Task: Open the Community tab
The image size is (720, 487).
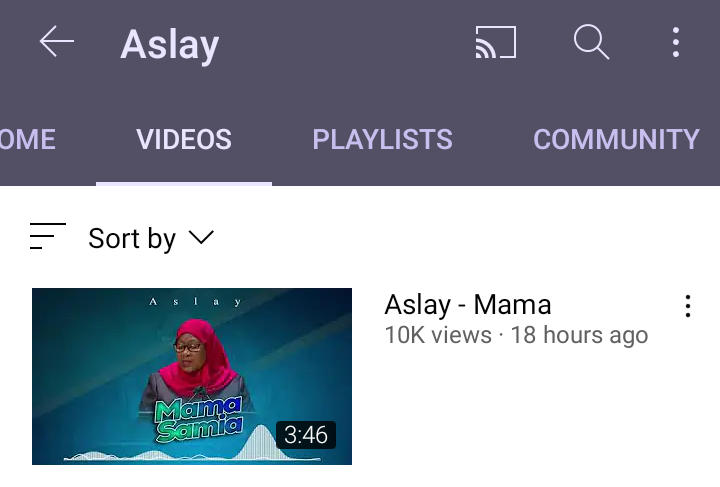Action: tap(616, 139)
